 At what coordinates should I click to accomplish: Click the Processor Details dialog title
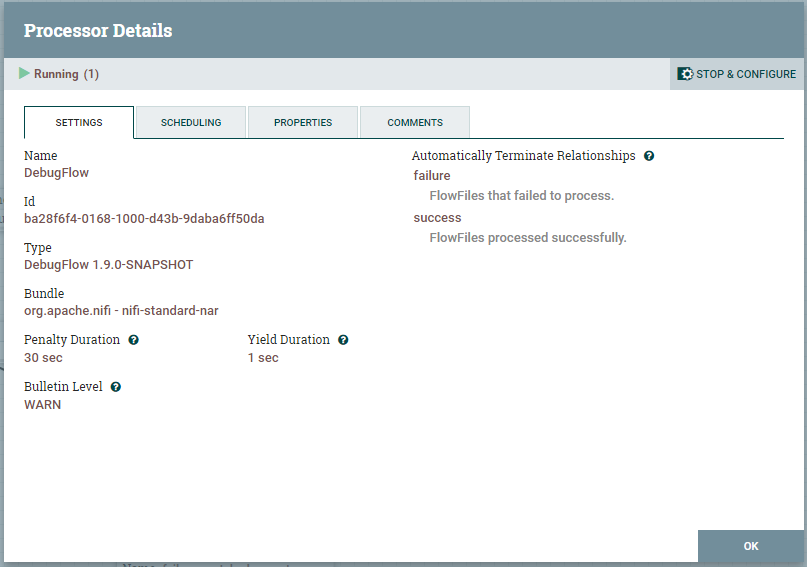point(98,30)
